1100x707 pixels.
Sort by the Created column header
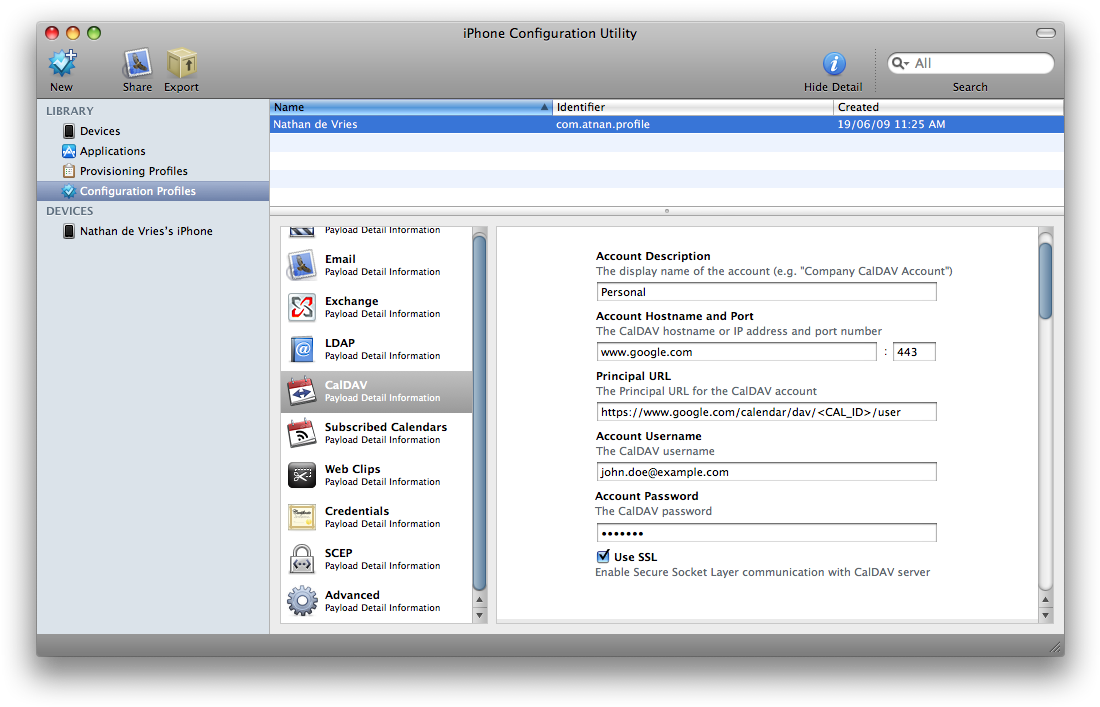948,107
